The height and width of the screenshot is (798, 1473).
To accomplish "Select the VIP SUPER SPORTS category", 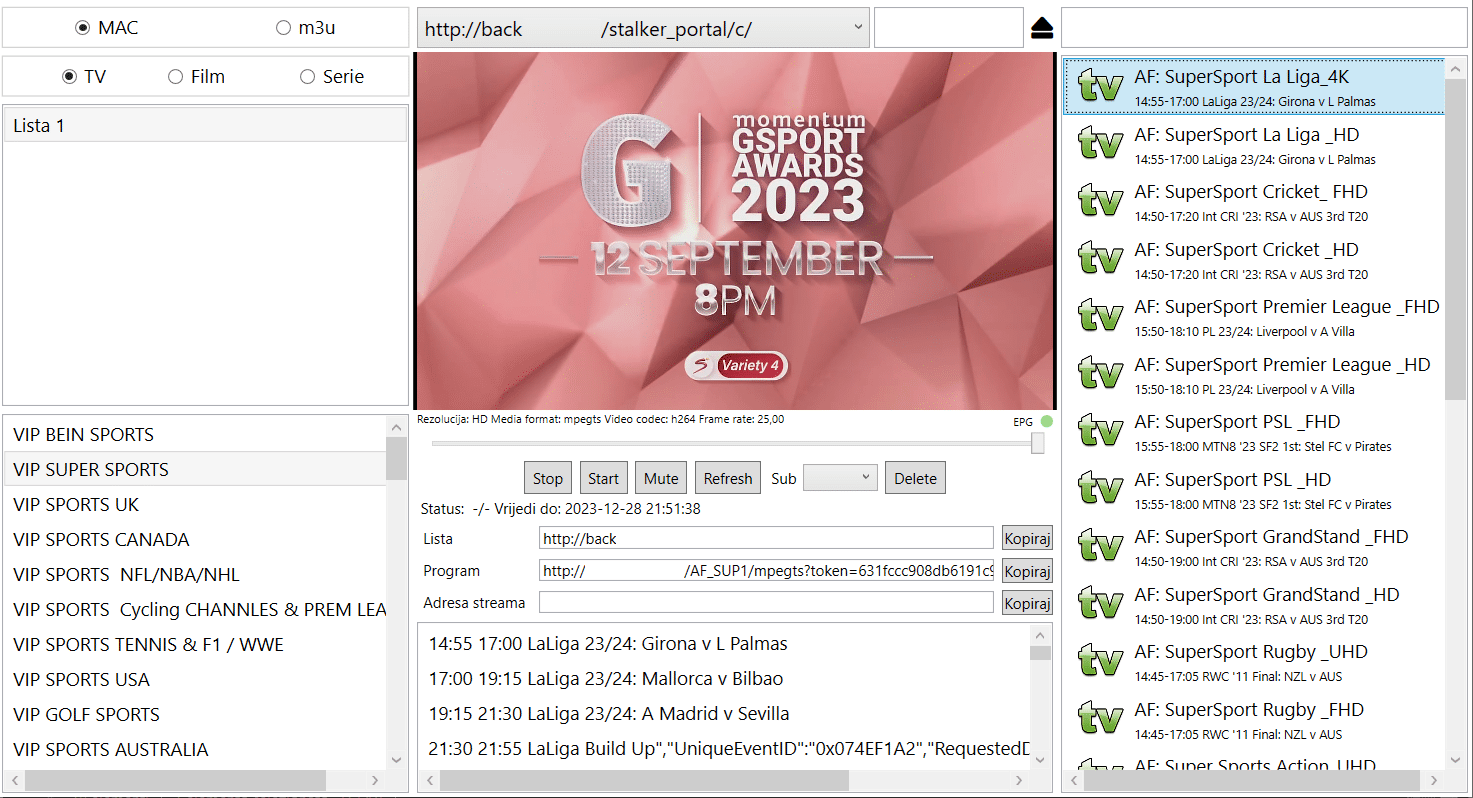I will pyautogui.click(x=195, y=470).
